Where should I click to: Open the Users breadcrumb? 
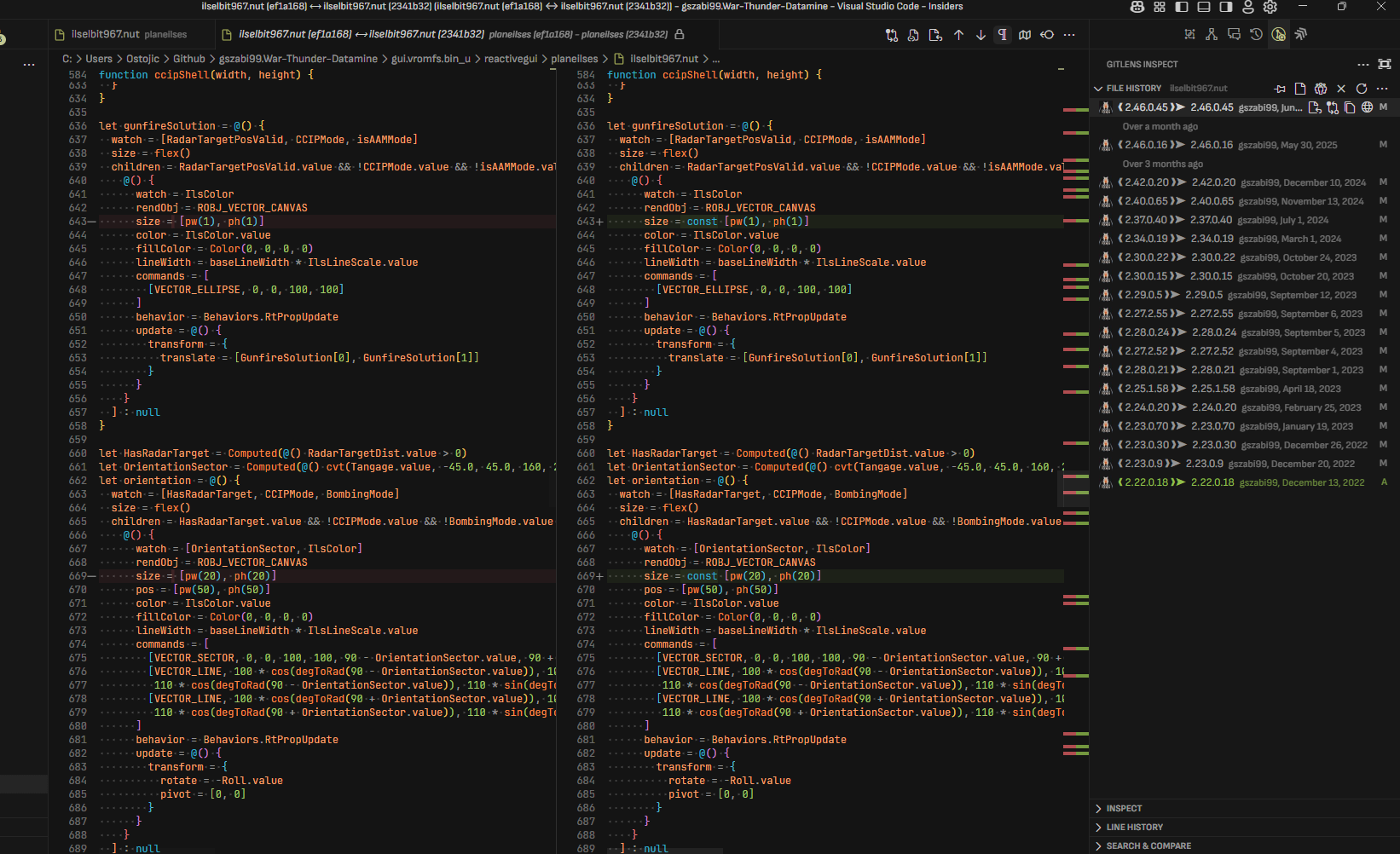[x=99, y=59]
